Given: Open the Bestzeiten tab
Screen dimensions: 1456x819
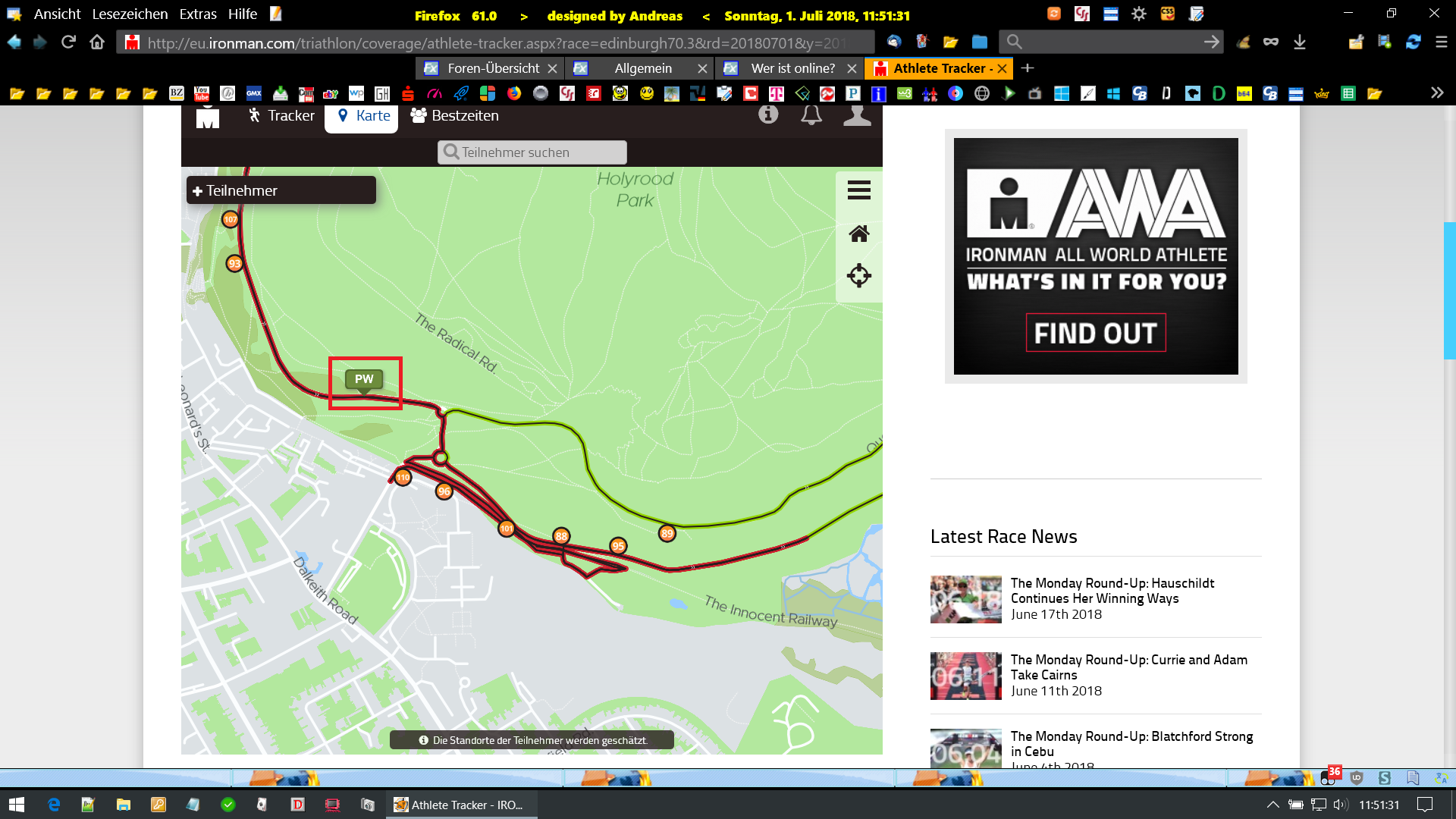Looking at the screenshot, I should coord(454,115).
